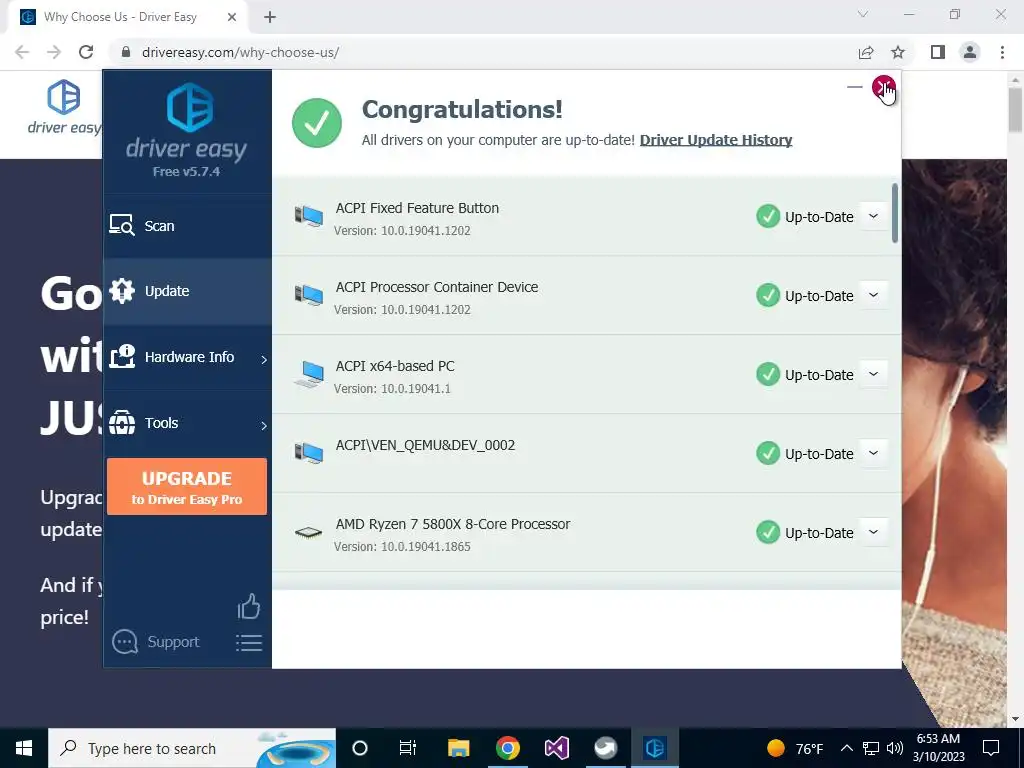Click Up-to-Date check for ACPI Processor Container Device
The width and height of the screenshot is (1024, 768).
pos(768,295)
